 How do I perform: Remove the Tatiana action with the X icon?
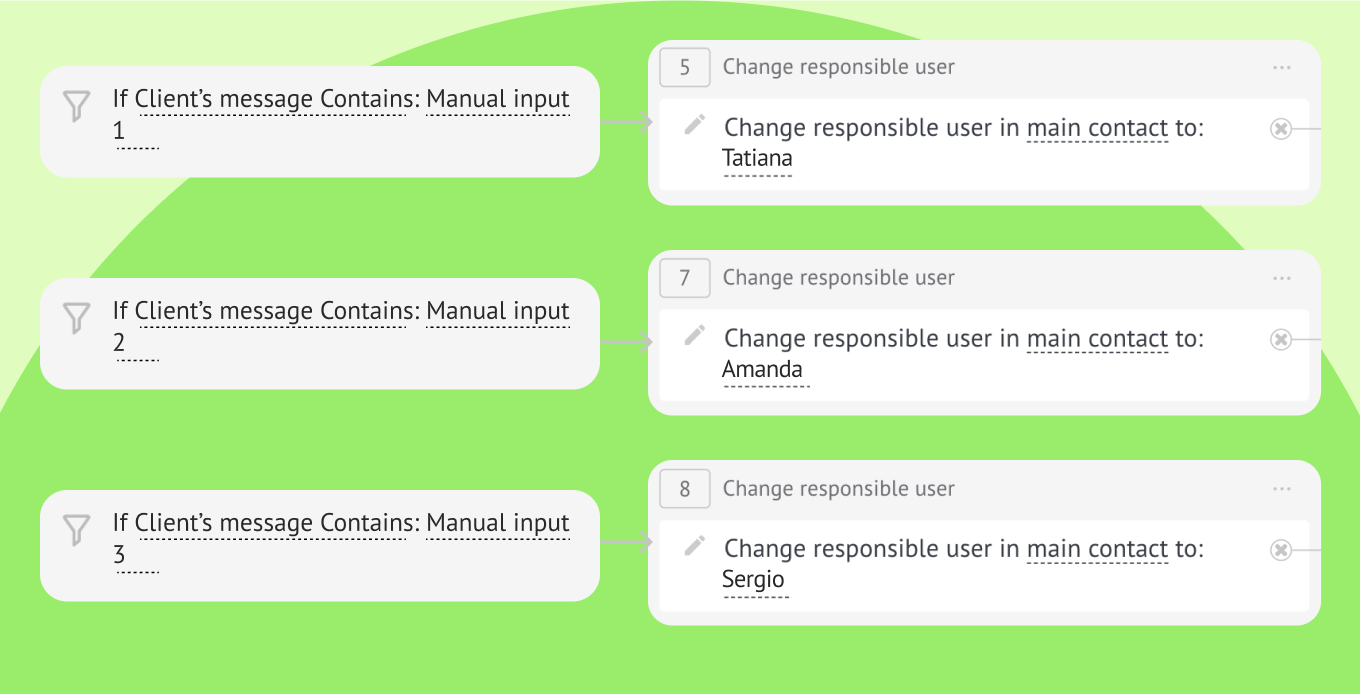[1281, 128]
